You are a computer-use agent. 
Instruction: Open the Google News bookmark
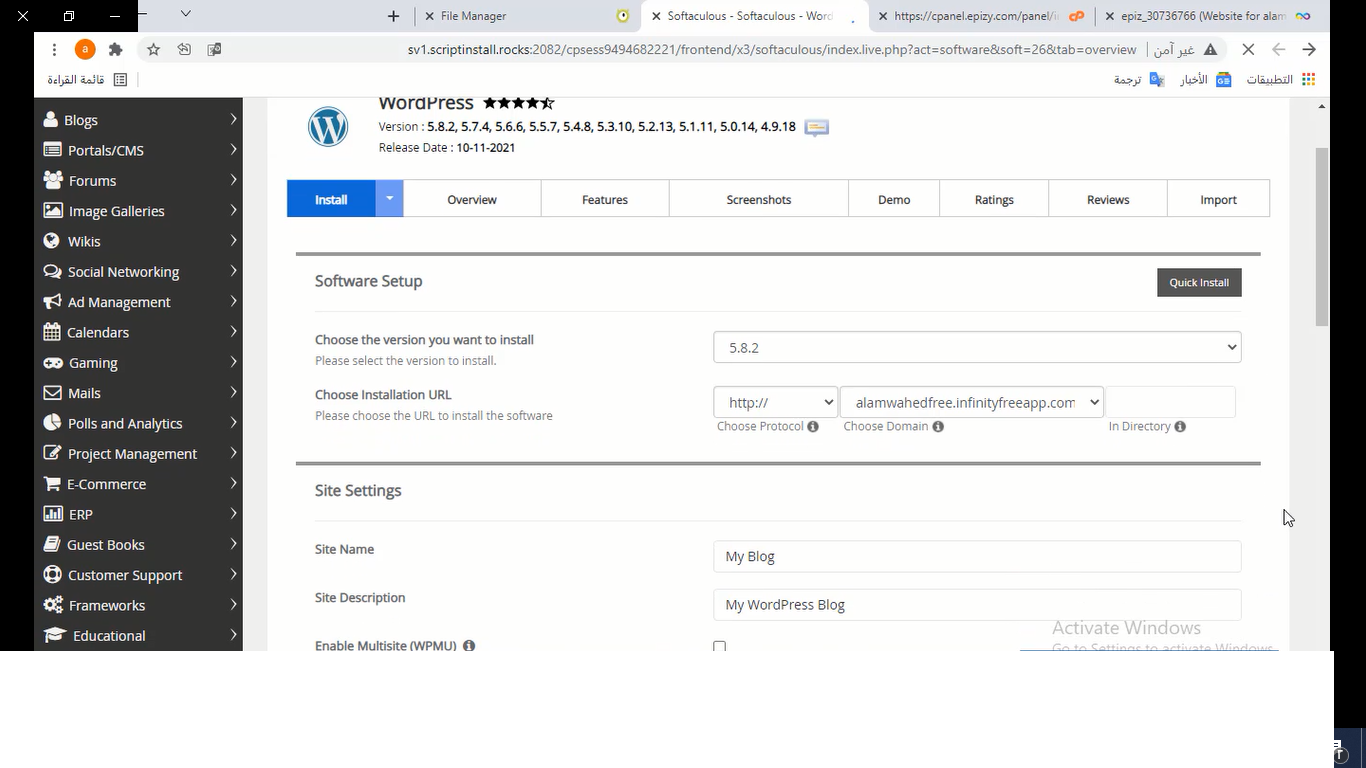[1206, 79]
